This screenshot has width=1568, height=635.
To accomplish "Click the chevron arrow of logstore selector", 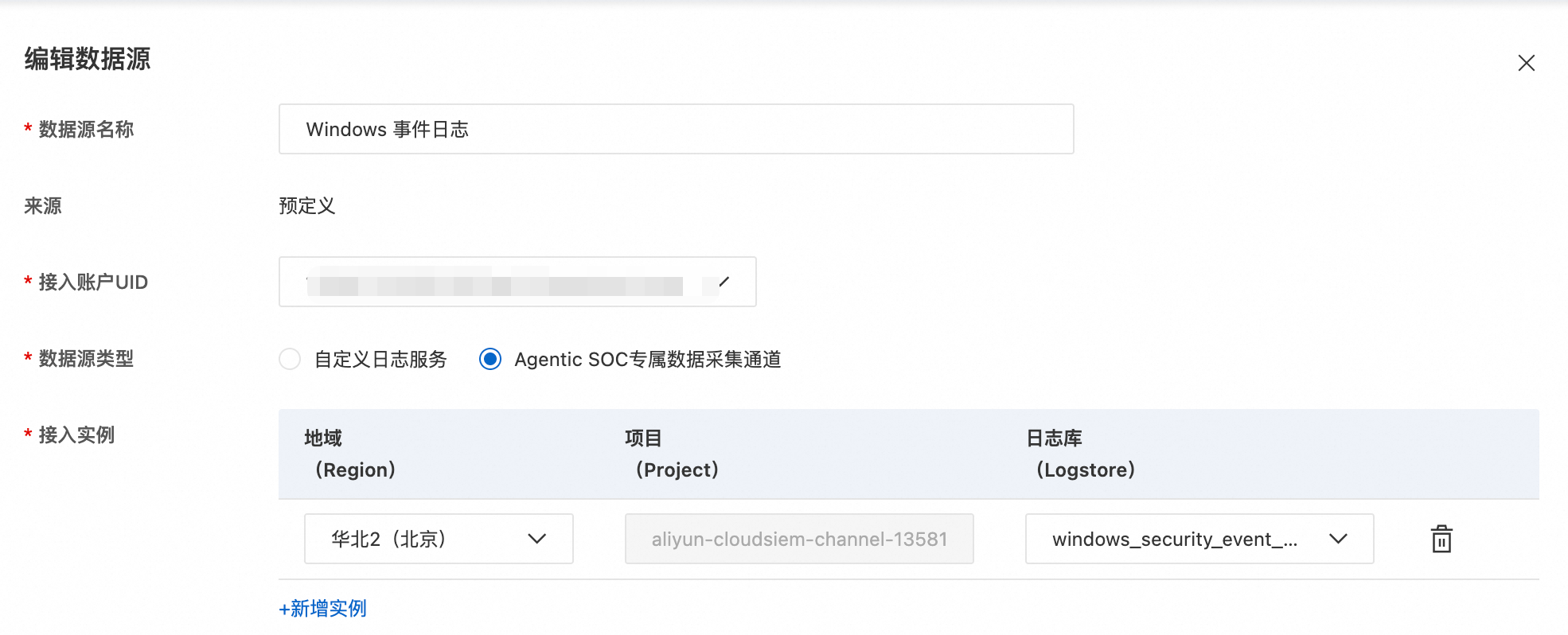I will 1338,539.
